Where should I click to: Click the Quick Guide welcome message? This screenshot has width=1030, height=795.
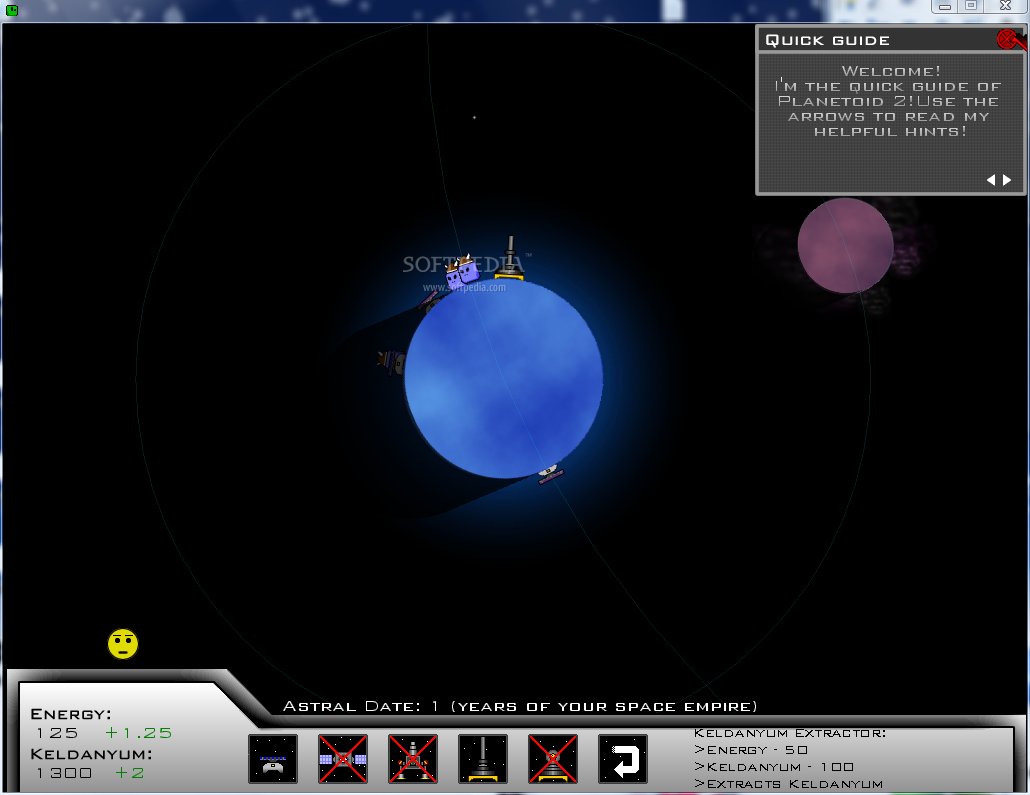click(x=890, y=101)
